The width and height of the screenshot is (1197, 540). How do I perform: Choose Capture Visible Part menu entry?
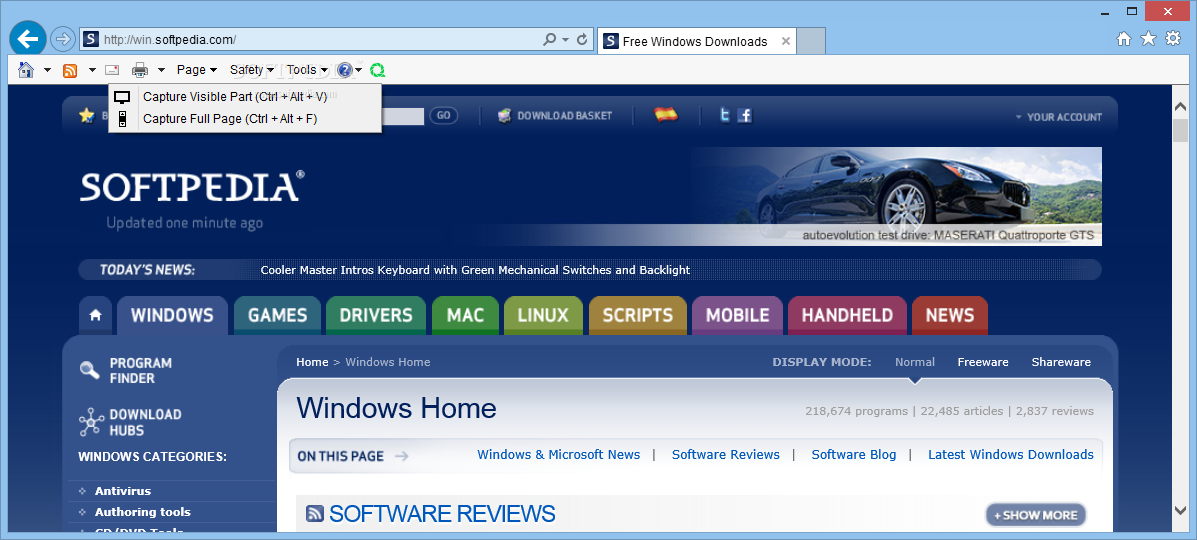(245, 97)
